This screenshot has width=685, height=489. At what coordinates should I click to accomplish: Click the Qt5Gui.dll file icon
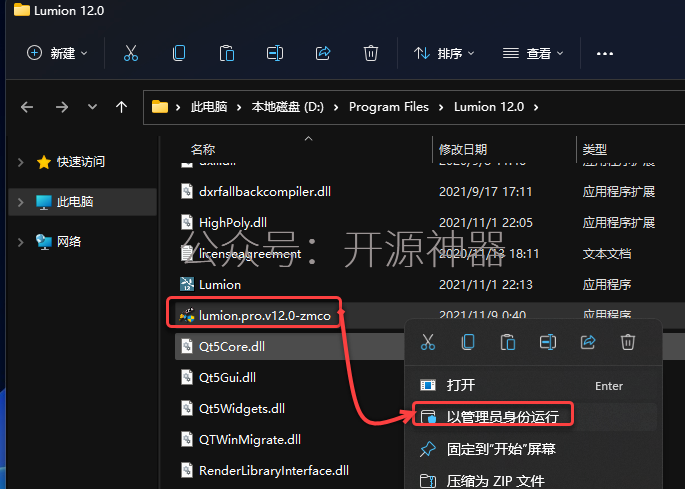187,377
